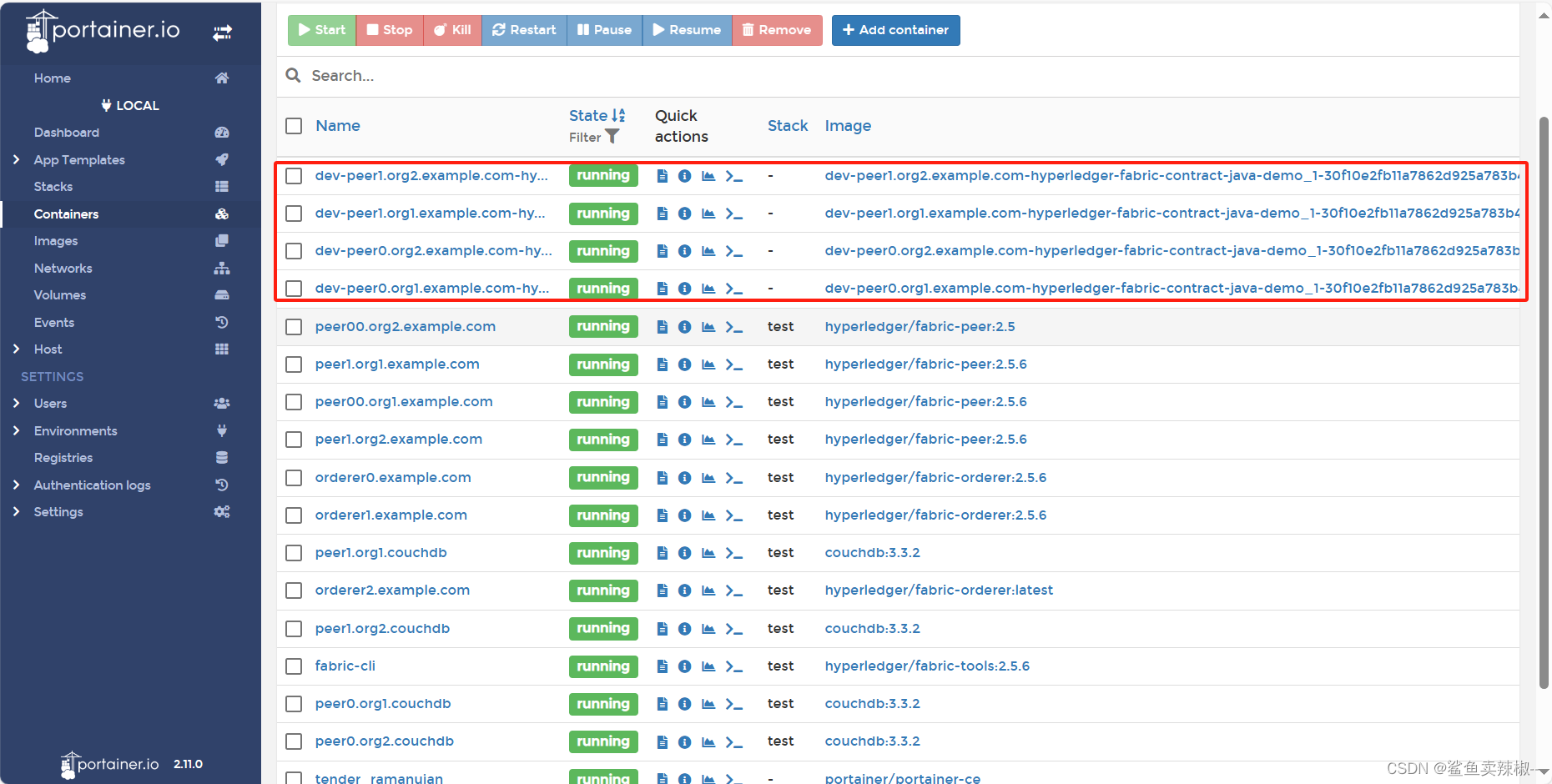The width and height of the screenshot is (1552, 784).
Task: Click the Resume button
Action: coord(687,30)
